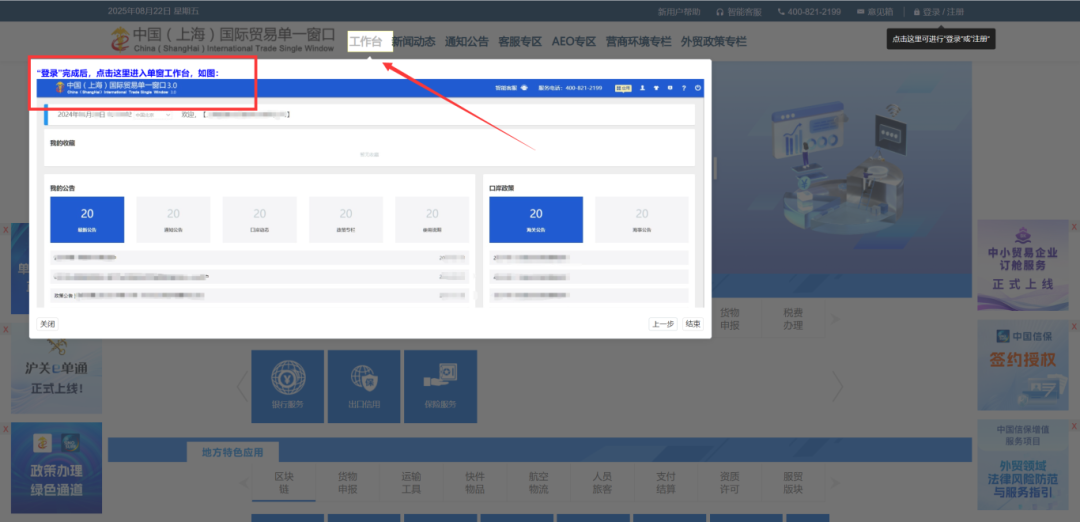Click 上一步 in the guide popup
Image resolution: width=1080 pixels, height=522 pixels.
click(x=663, y=324)
